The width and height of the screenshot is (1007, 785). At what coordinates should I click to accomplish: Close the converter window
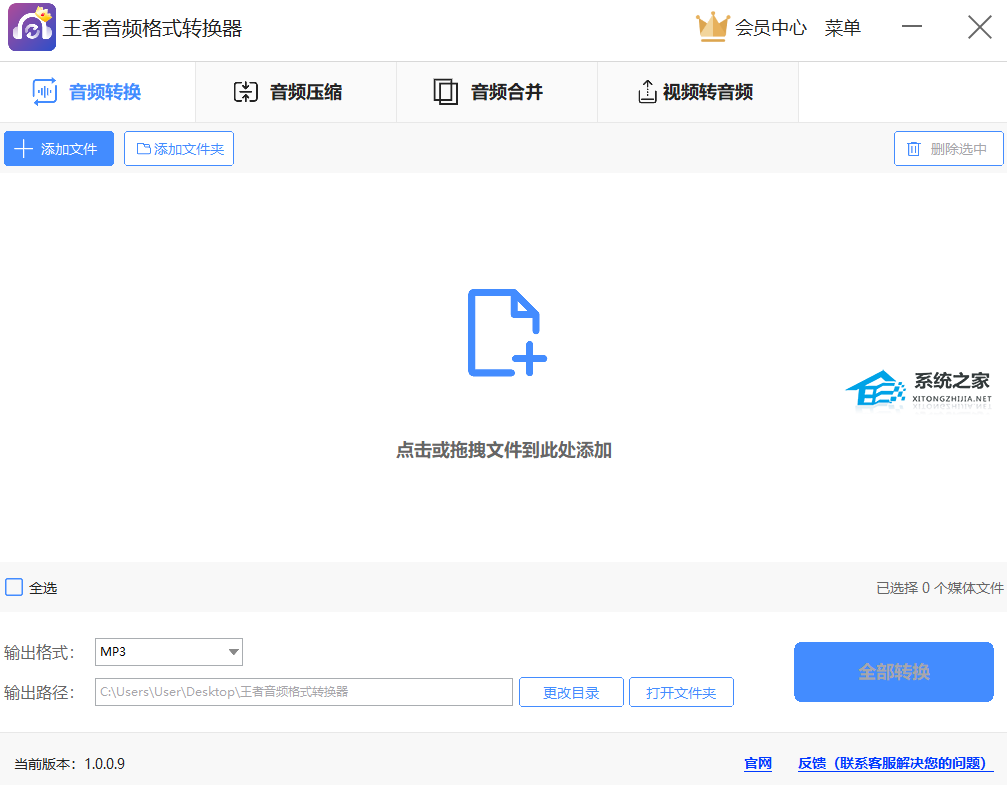[980, 27]
